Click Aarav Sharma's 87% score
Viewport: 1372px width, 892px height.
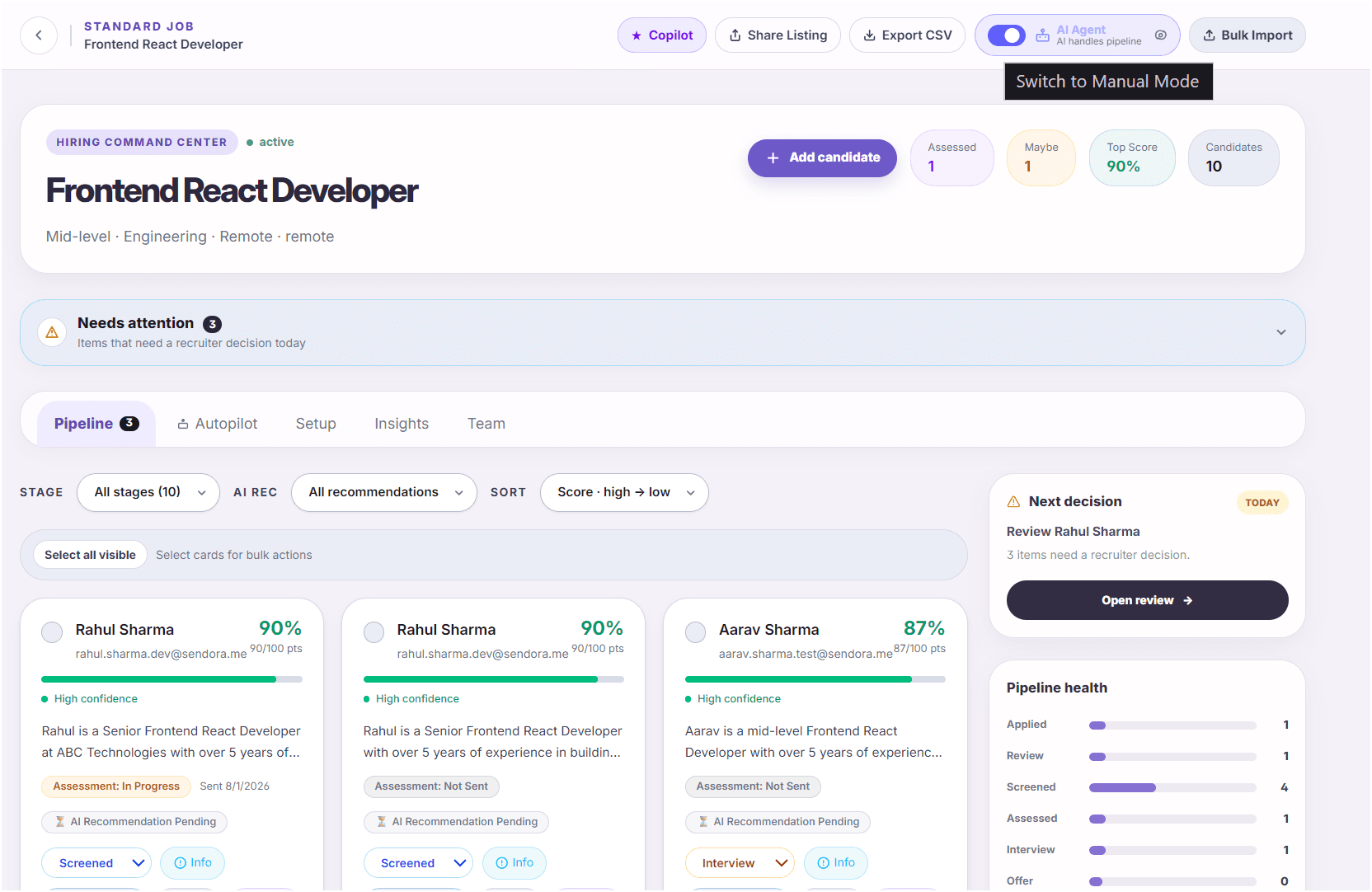tap(924, 628)
